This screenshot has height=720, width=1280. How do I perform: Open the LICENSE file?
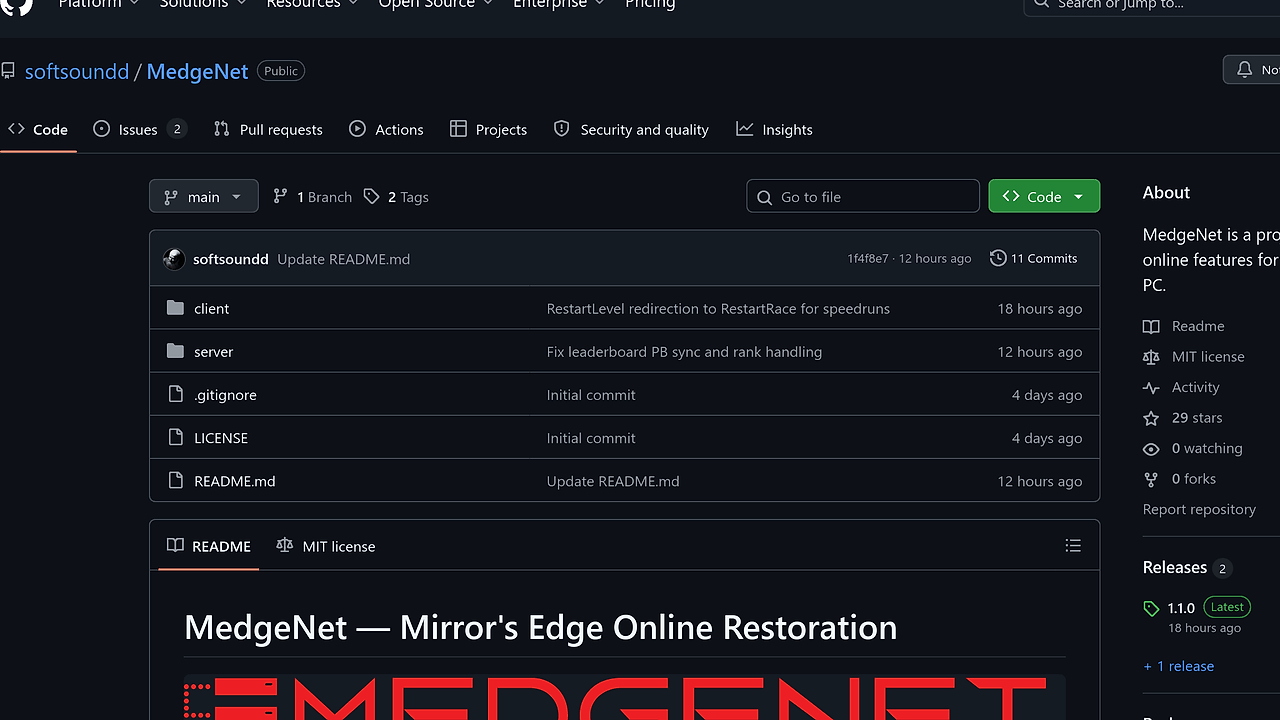(x=221, y=437)
